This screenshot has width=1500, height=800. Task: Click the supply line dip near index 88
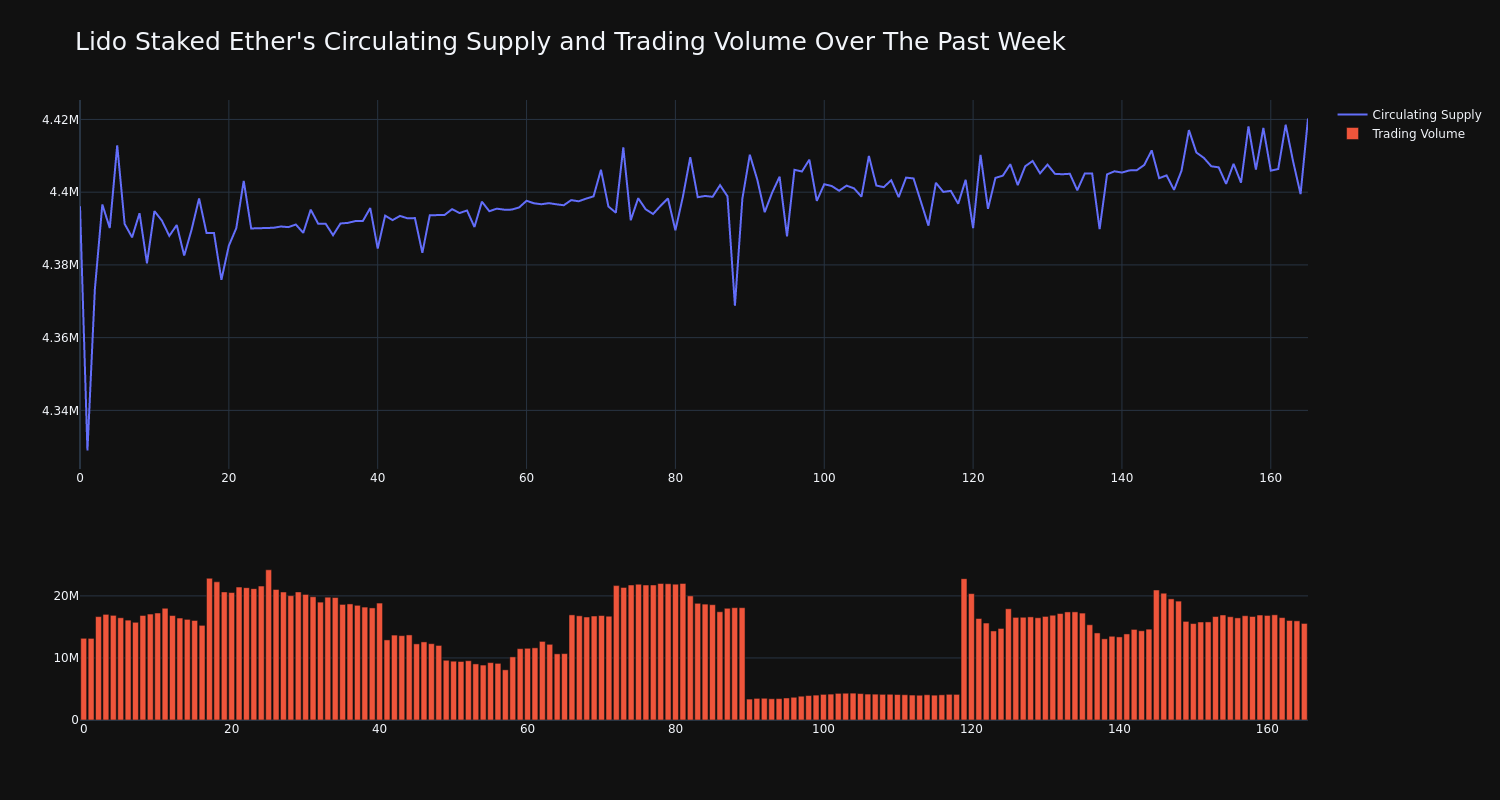[735, 304]
